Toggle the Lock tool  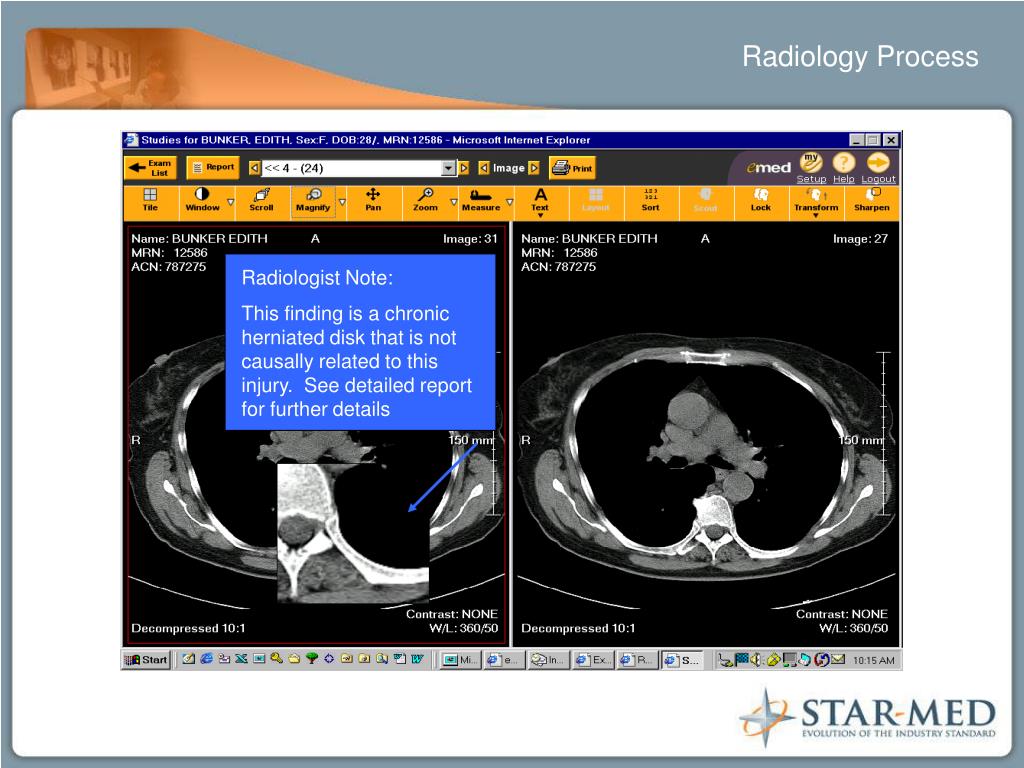pyautogui.click(x=761, y=200)
